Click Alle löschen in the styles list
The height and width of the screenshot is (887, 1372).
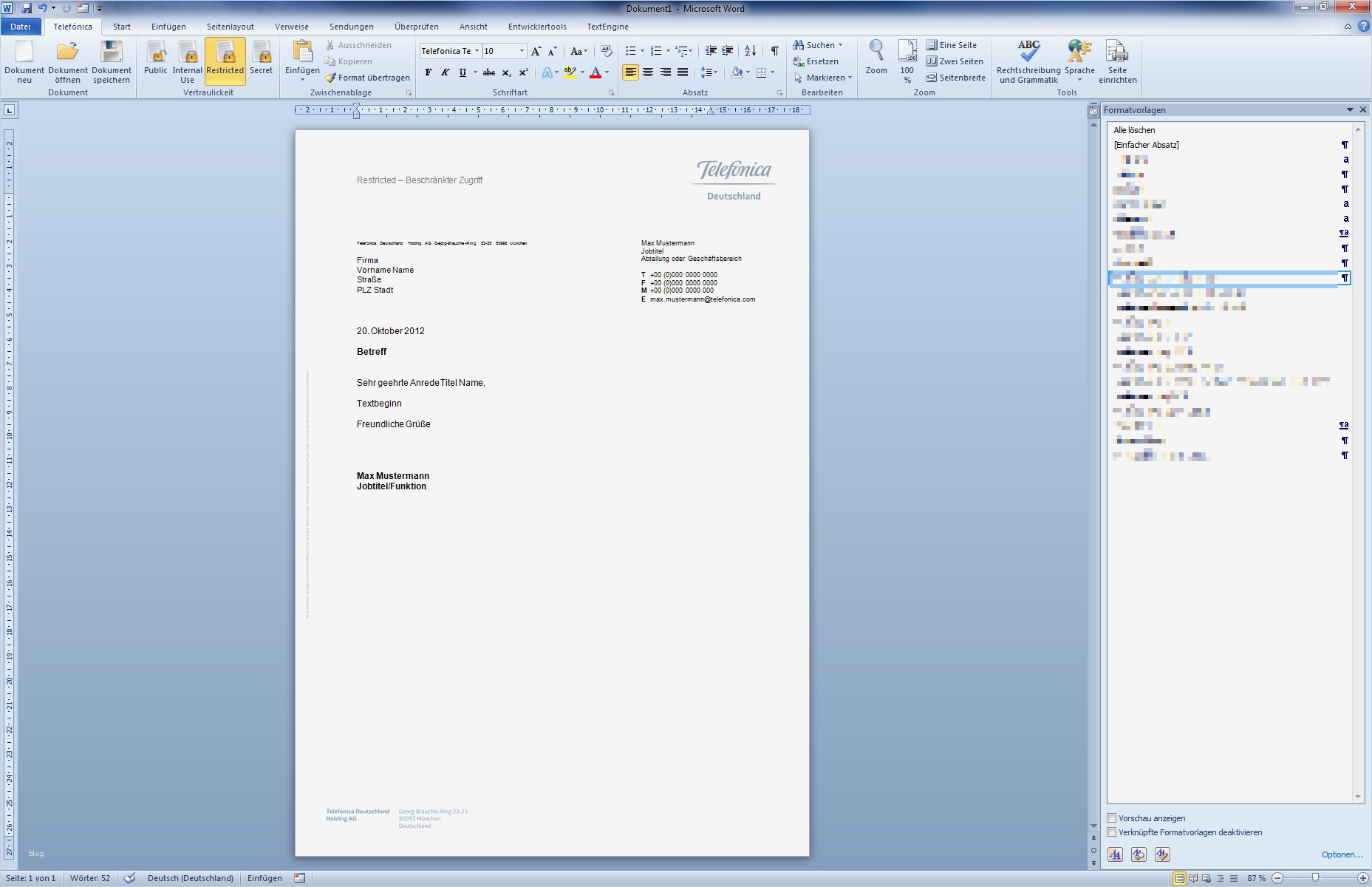tap(1133, 130)
